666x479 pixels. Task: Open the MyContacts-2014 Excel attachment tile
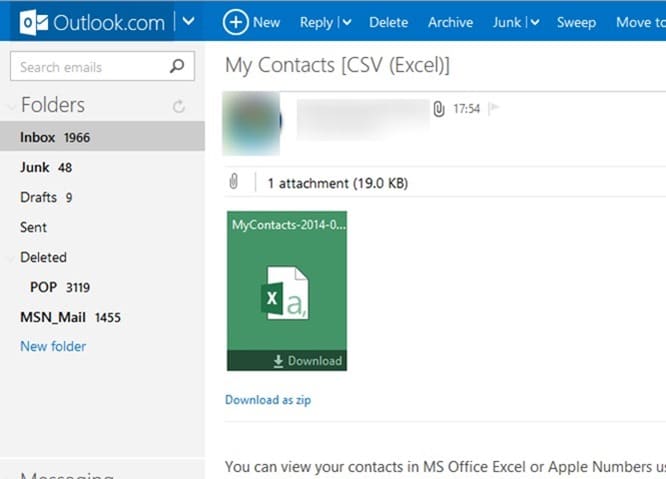[287, 290]
